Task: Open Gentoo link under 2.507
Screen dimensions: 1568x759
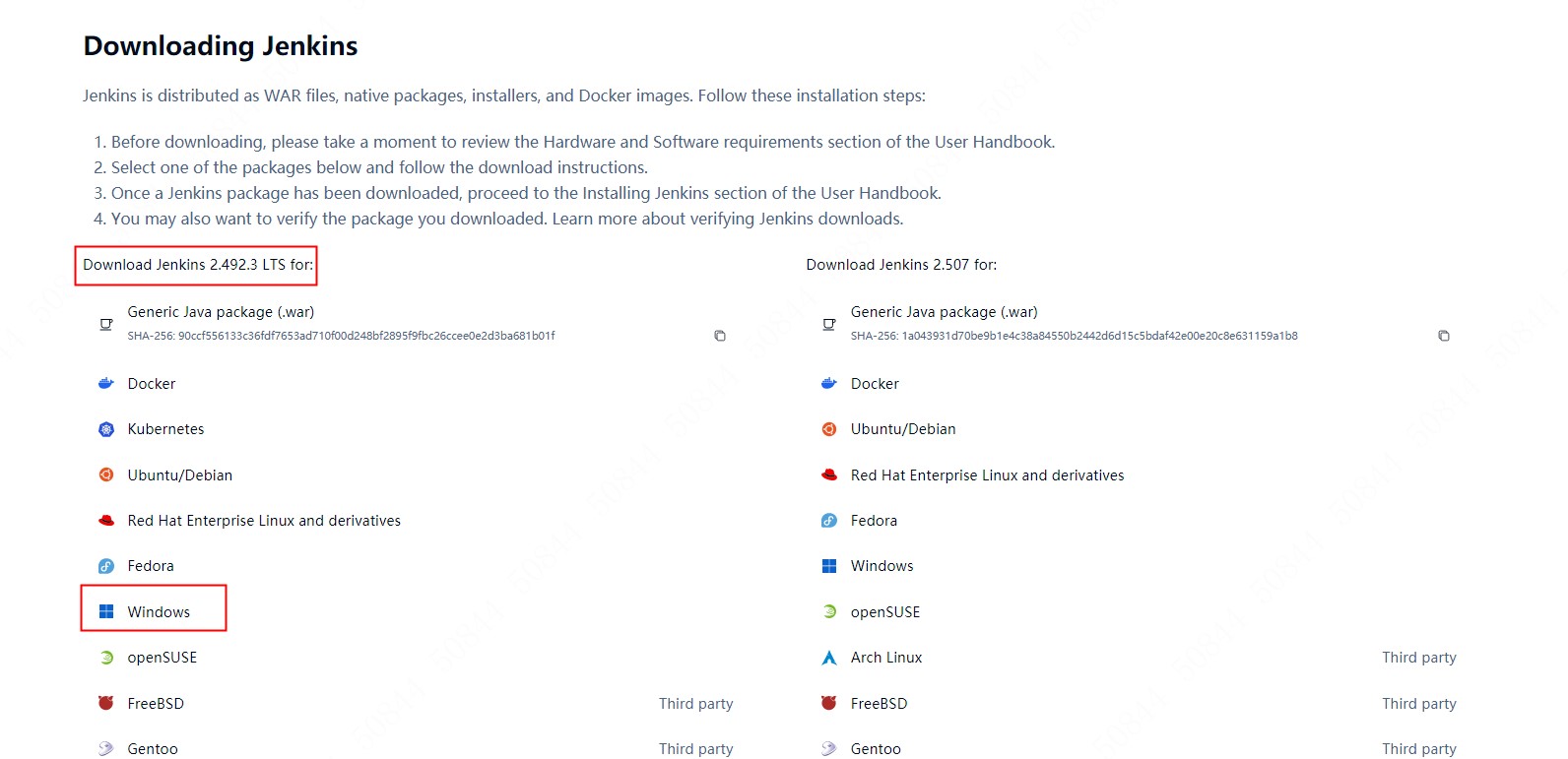Action: (876, 749)
